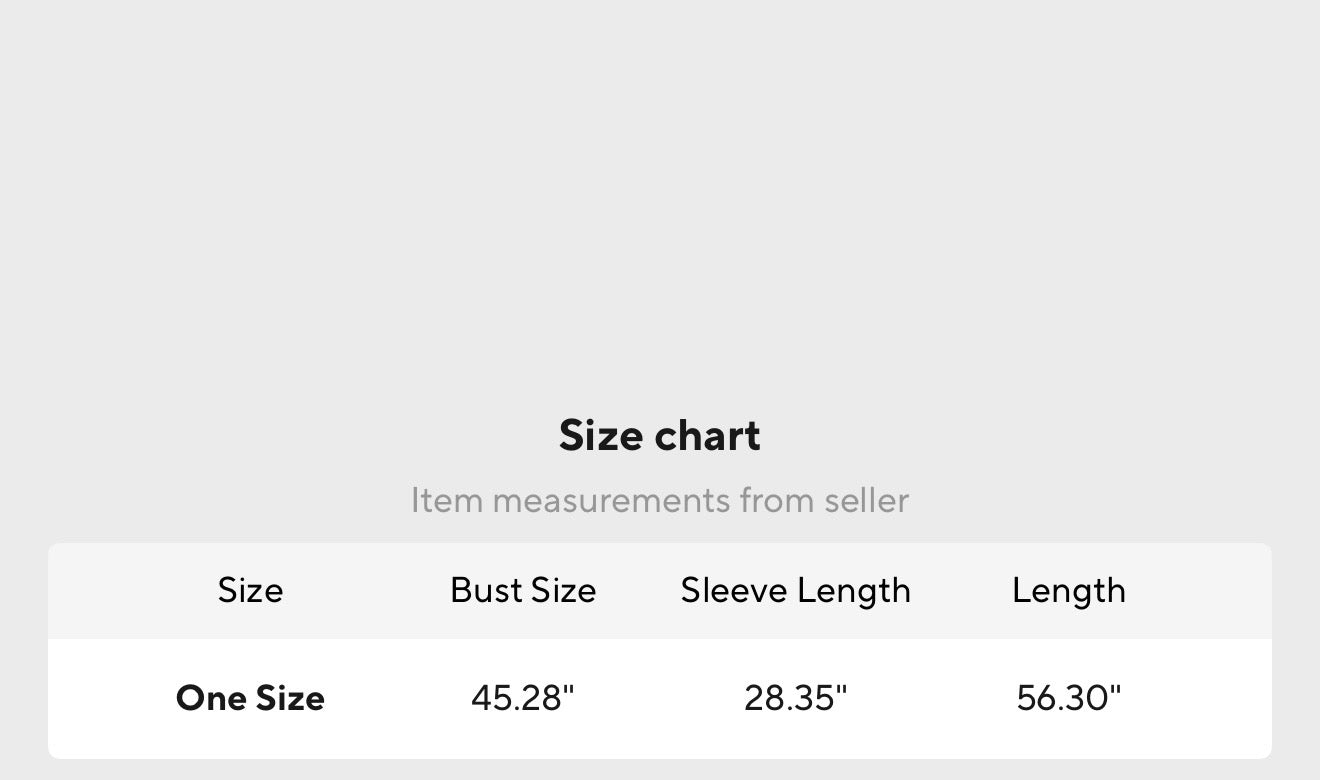Click the "Size chart" heading

click(659, 436)
